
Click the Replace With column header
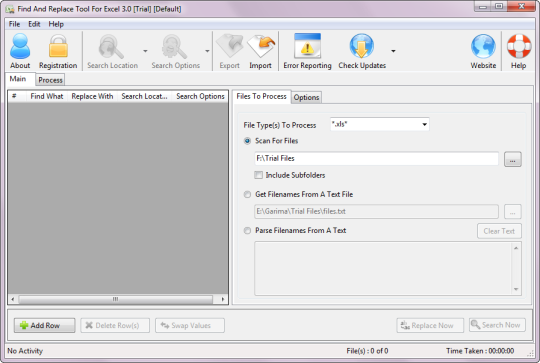point(92,96)
